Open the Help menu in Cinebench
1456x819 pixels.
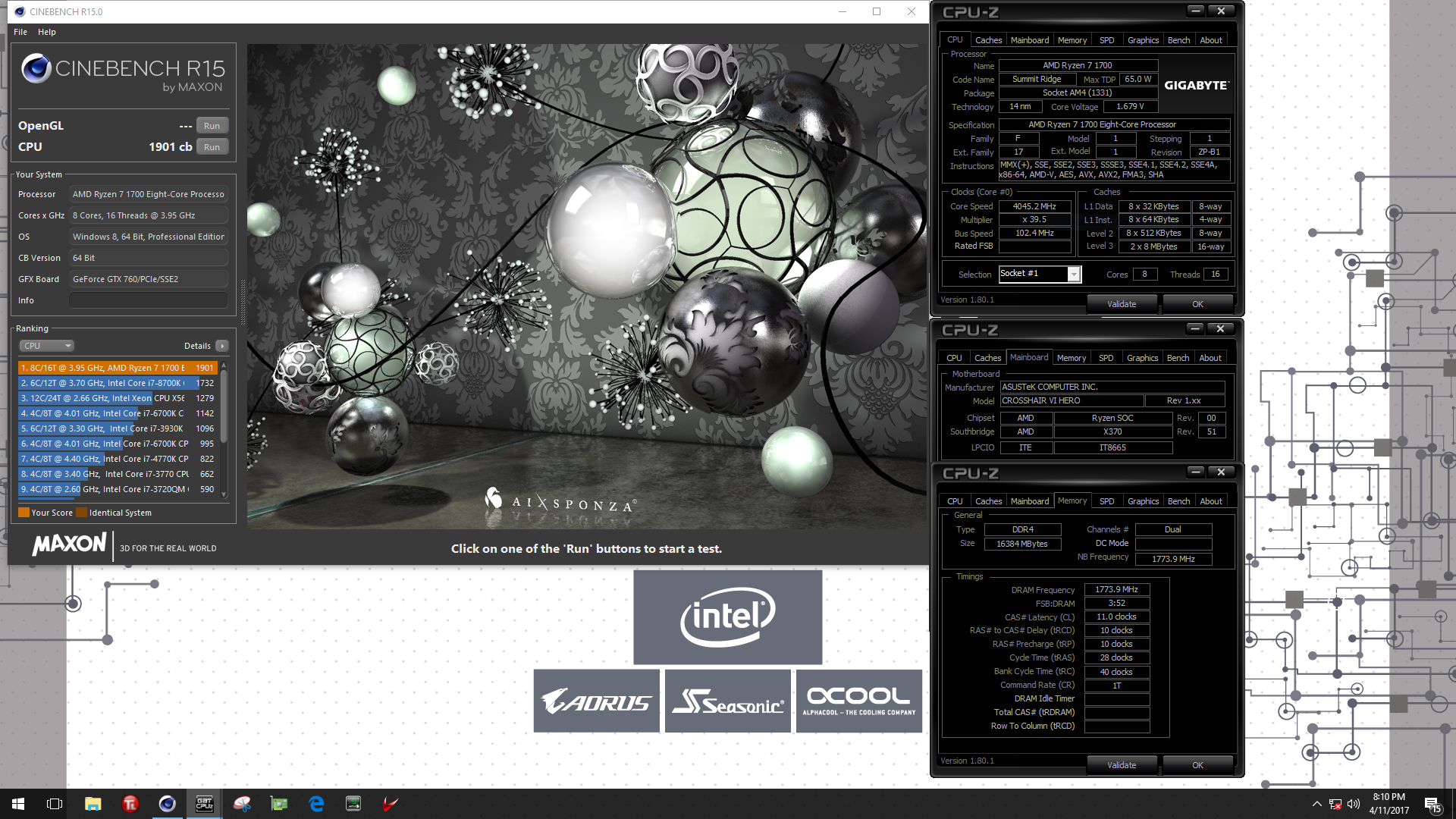[x=47, y=32]
